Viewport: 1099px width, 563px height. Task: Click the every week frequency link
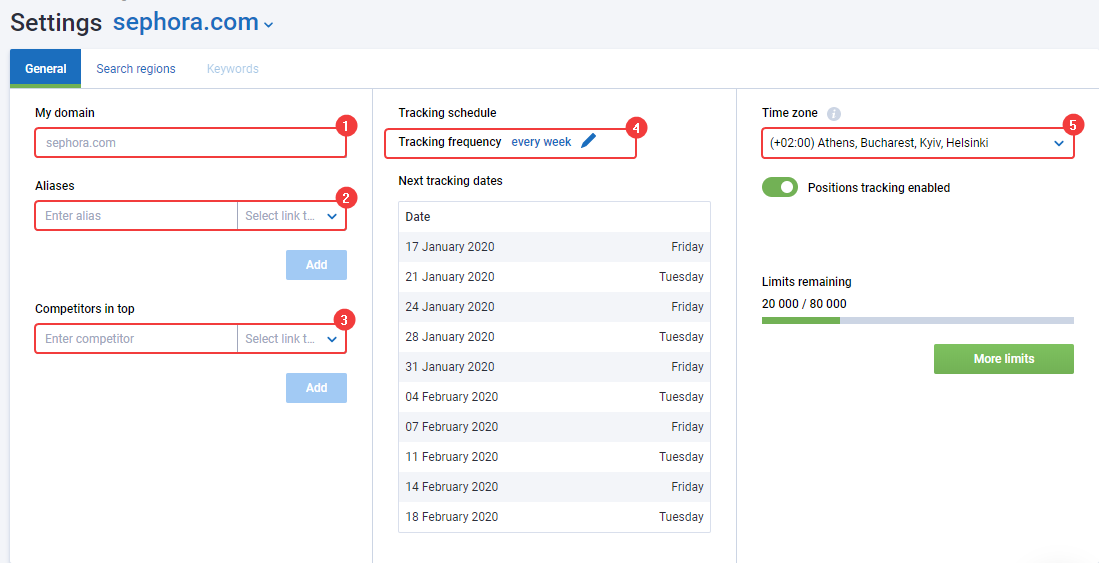[541, 142]
